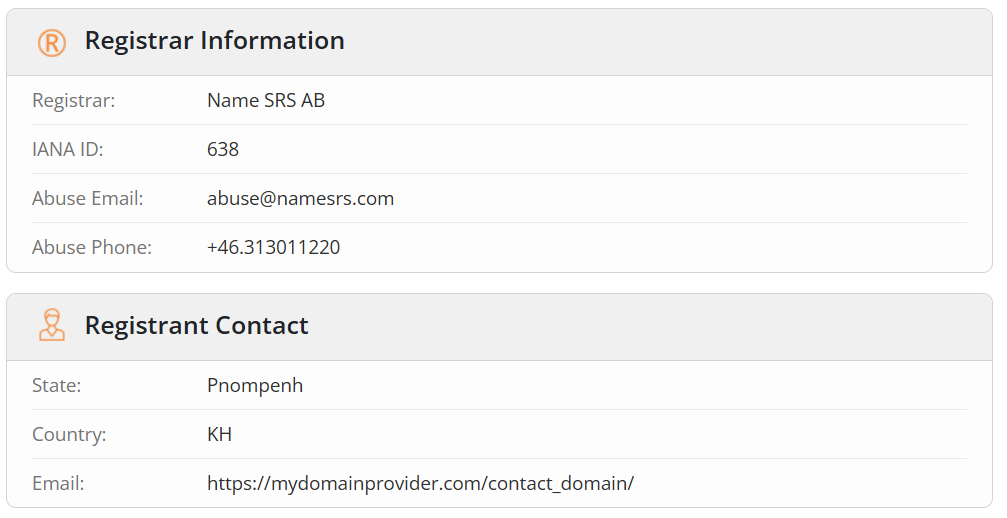1007x518 pixels.
Task: Click the KH country value
Action: click(220, 435)
